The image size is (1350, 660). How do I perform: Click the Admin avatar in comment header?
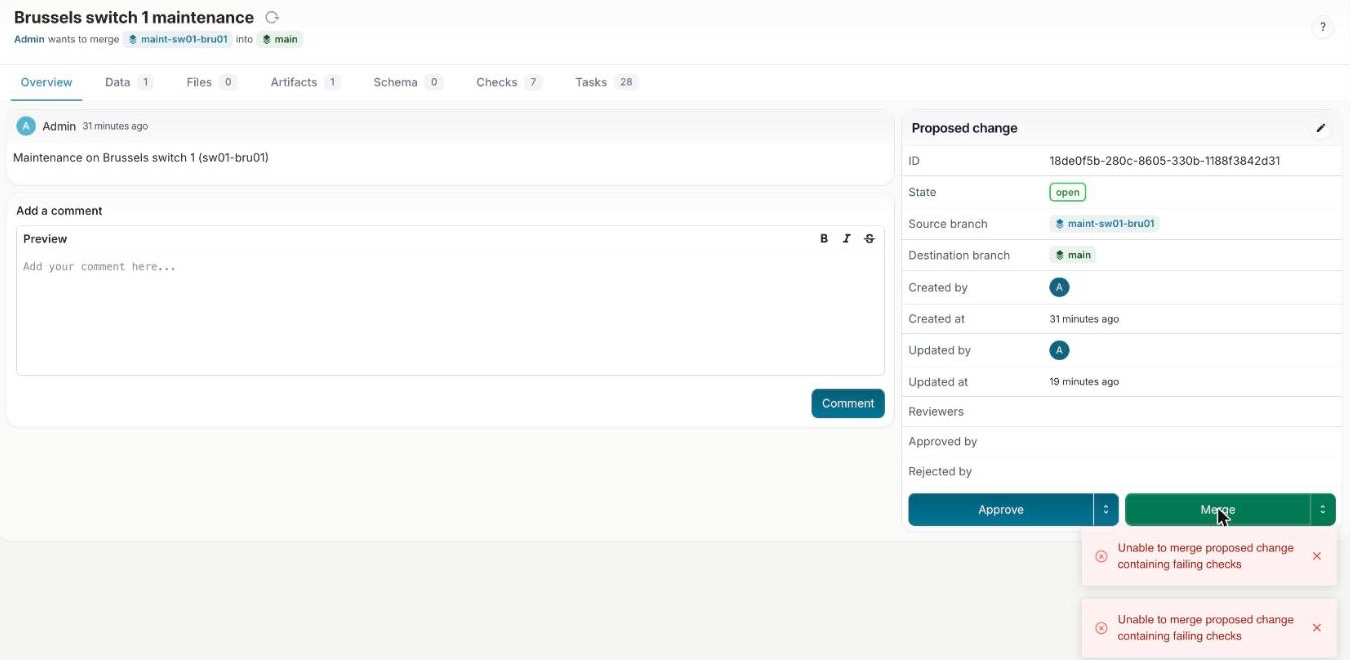pos(26,126)
